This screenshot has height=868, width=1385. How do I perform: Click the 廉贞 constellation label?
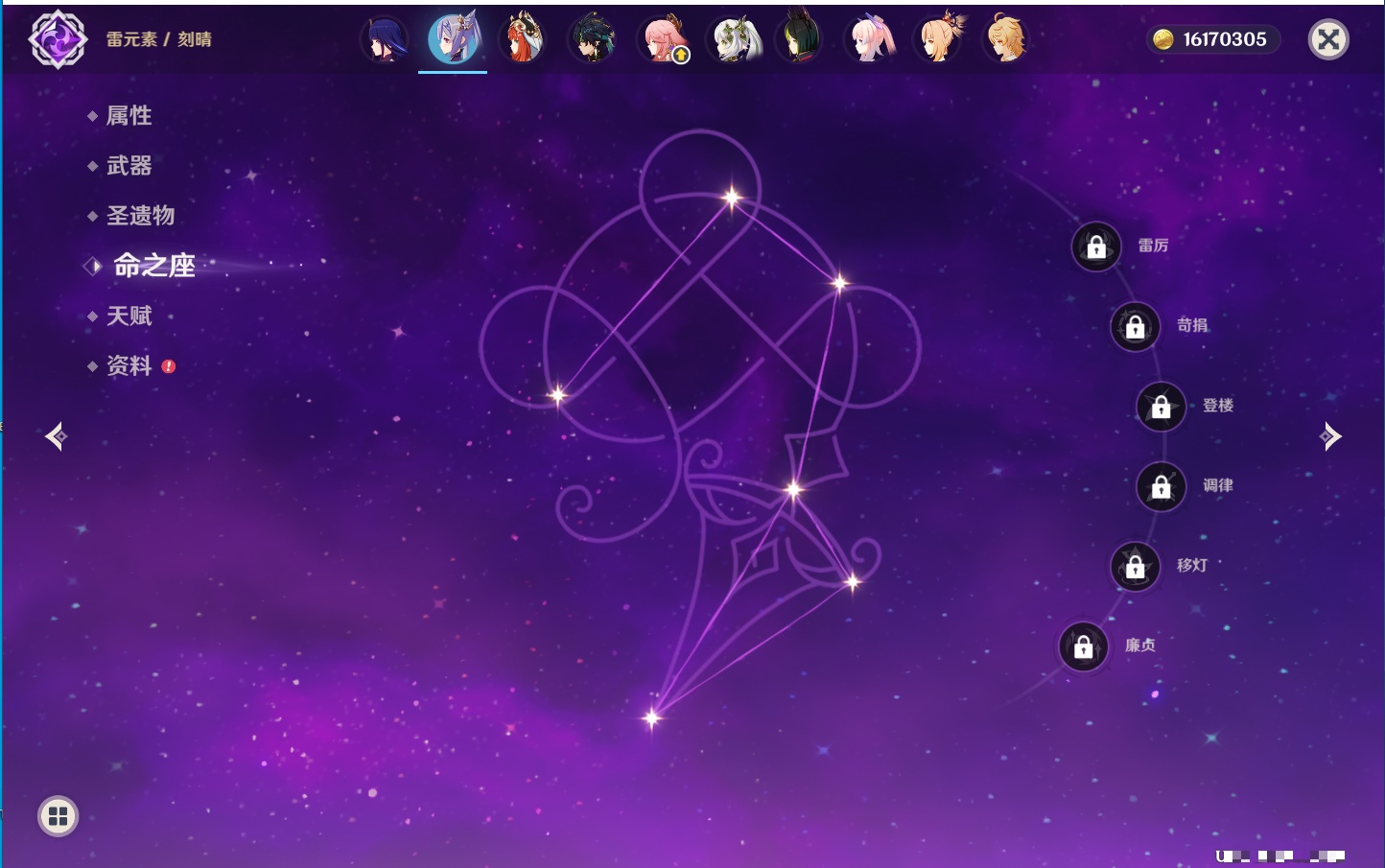click(1140, 645)
